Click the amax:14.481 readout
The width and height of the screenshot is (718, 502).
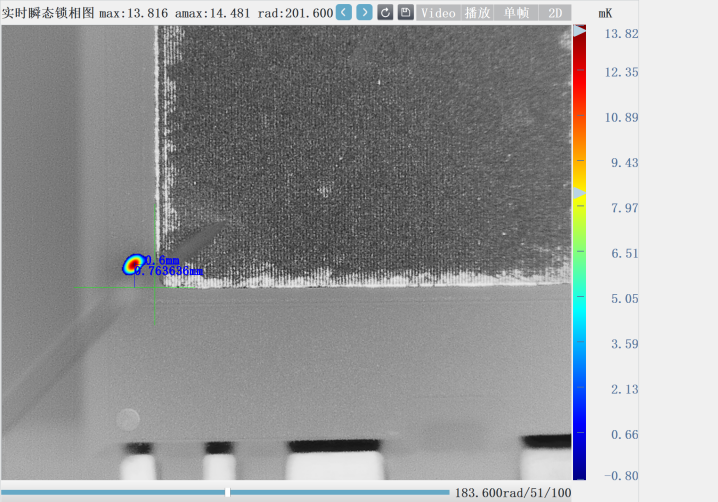212,13
